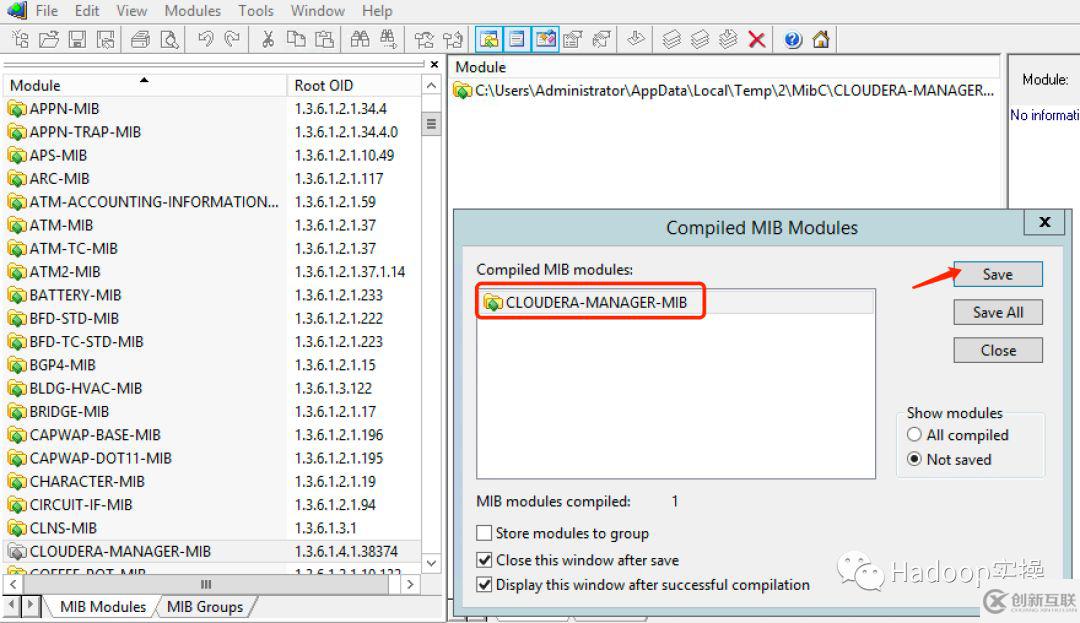This screenshot has height=623, width=1080.
Task: Open Help via blue question mark icon
Action: tap(793, 40)
